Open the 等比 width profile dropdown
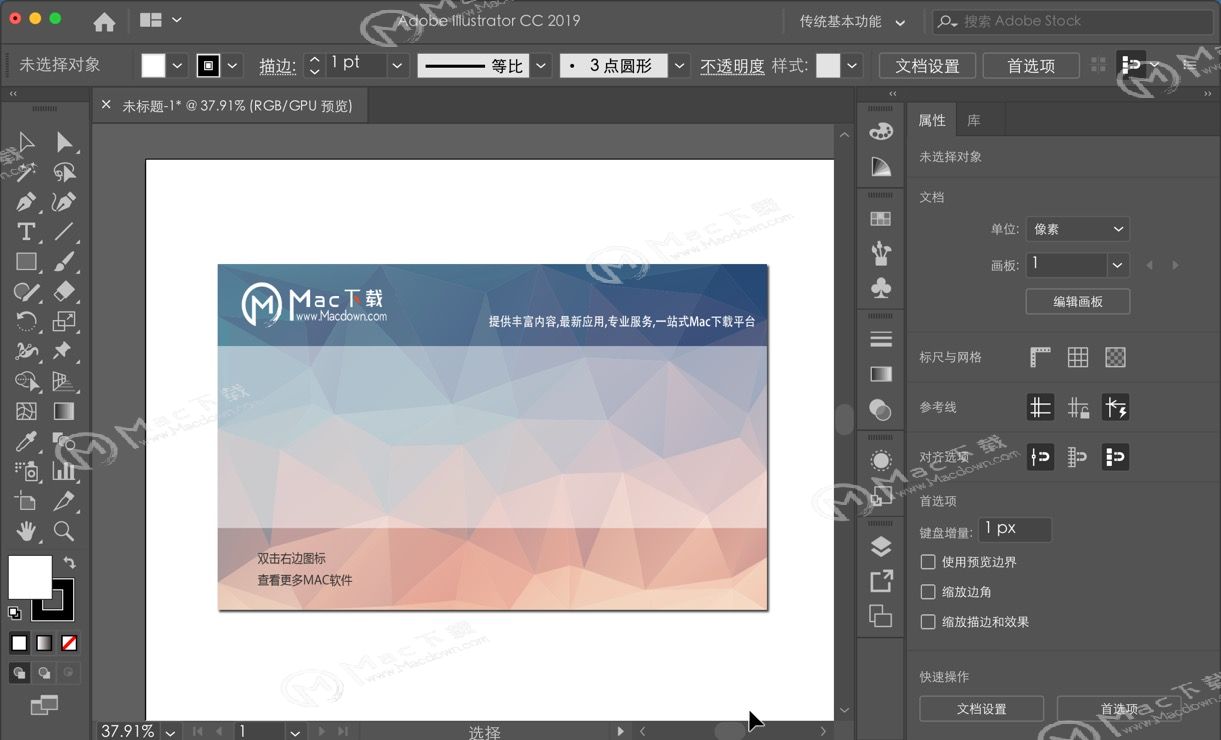The width and height of the screenshot is (1221, 740). [x=541, y=66]
